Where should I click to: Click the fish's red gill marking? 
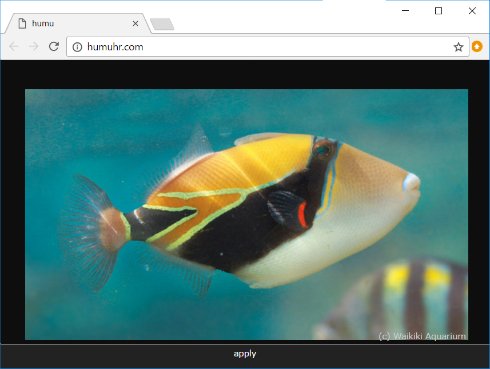tap(302, 215)
